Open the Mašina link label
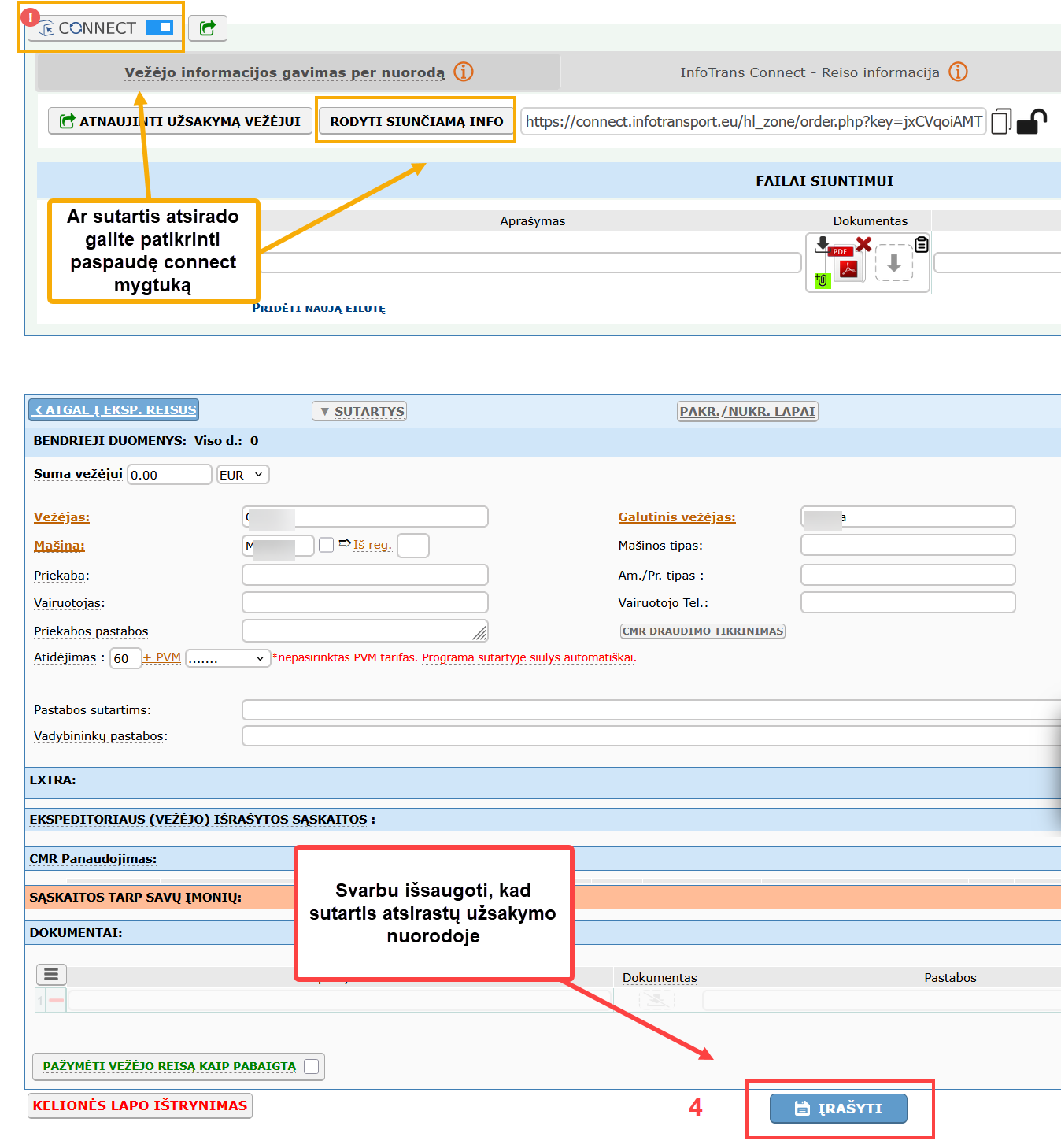Viewport: 1061px width, 1148px height. click(59, 546)
